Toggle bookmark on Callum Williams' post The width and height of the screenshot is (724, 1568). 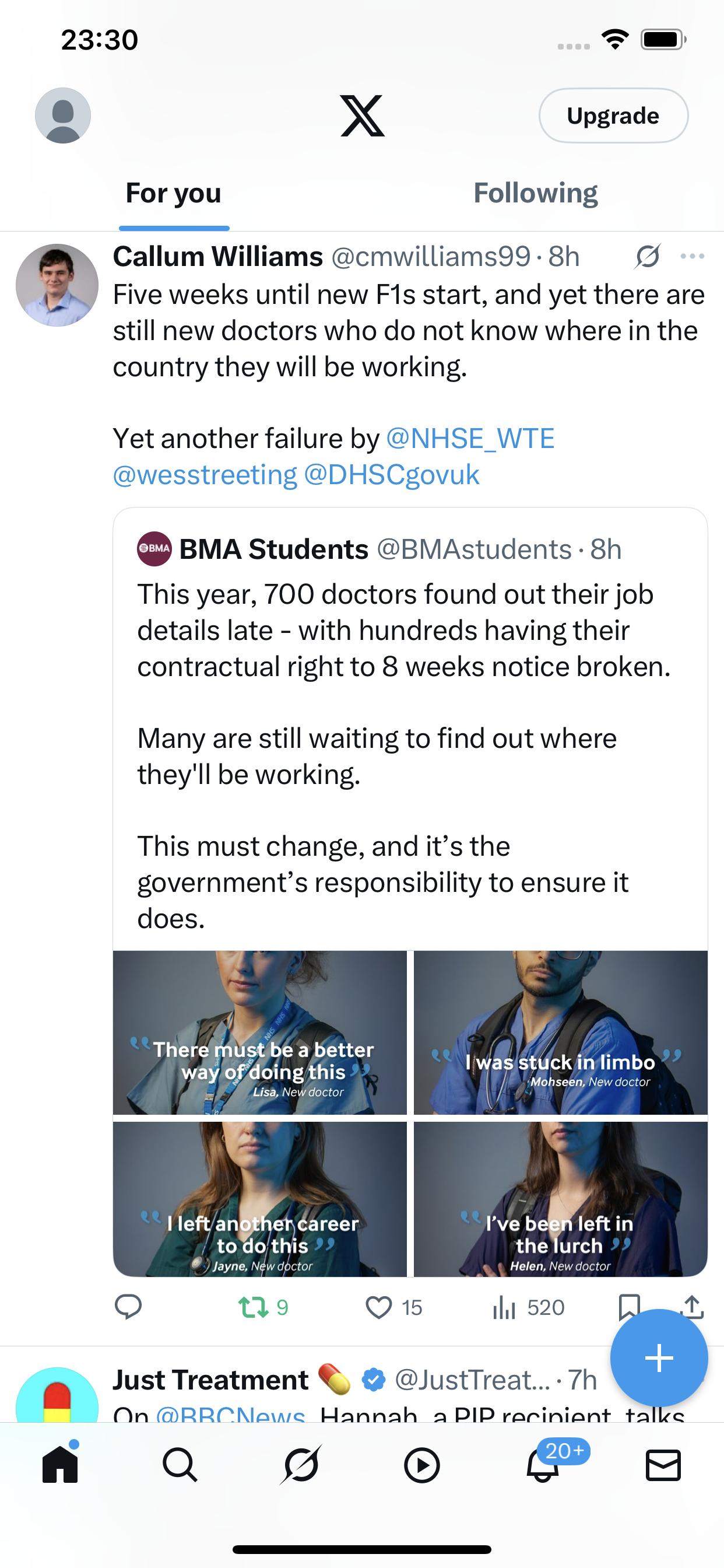click(x=628, y=1306)
